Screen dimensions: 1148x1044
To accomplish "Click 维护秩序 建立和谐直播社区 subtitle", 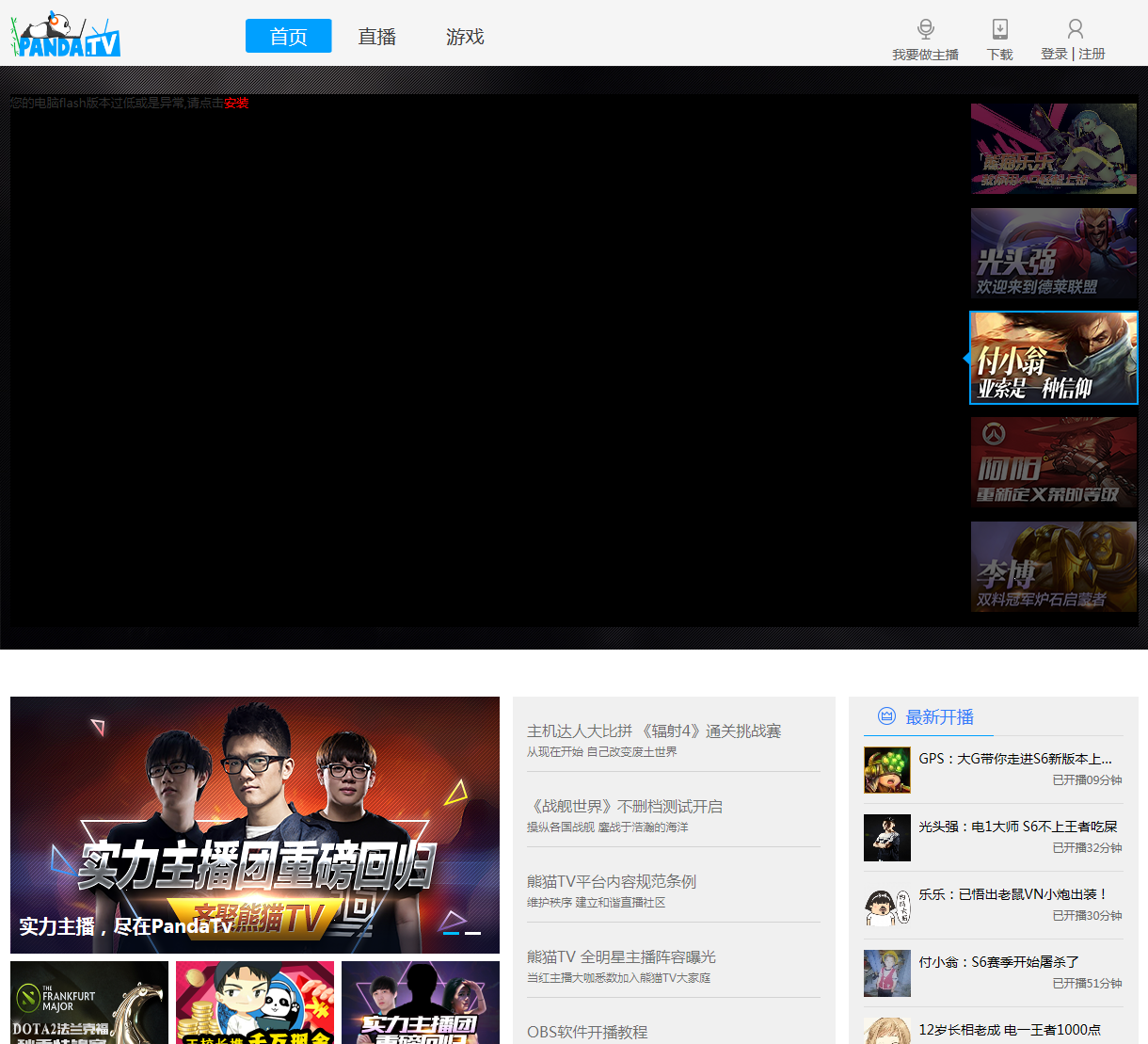I will tap(597, 903).
